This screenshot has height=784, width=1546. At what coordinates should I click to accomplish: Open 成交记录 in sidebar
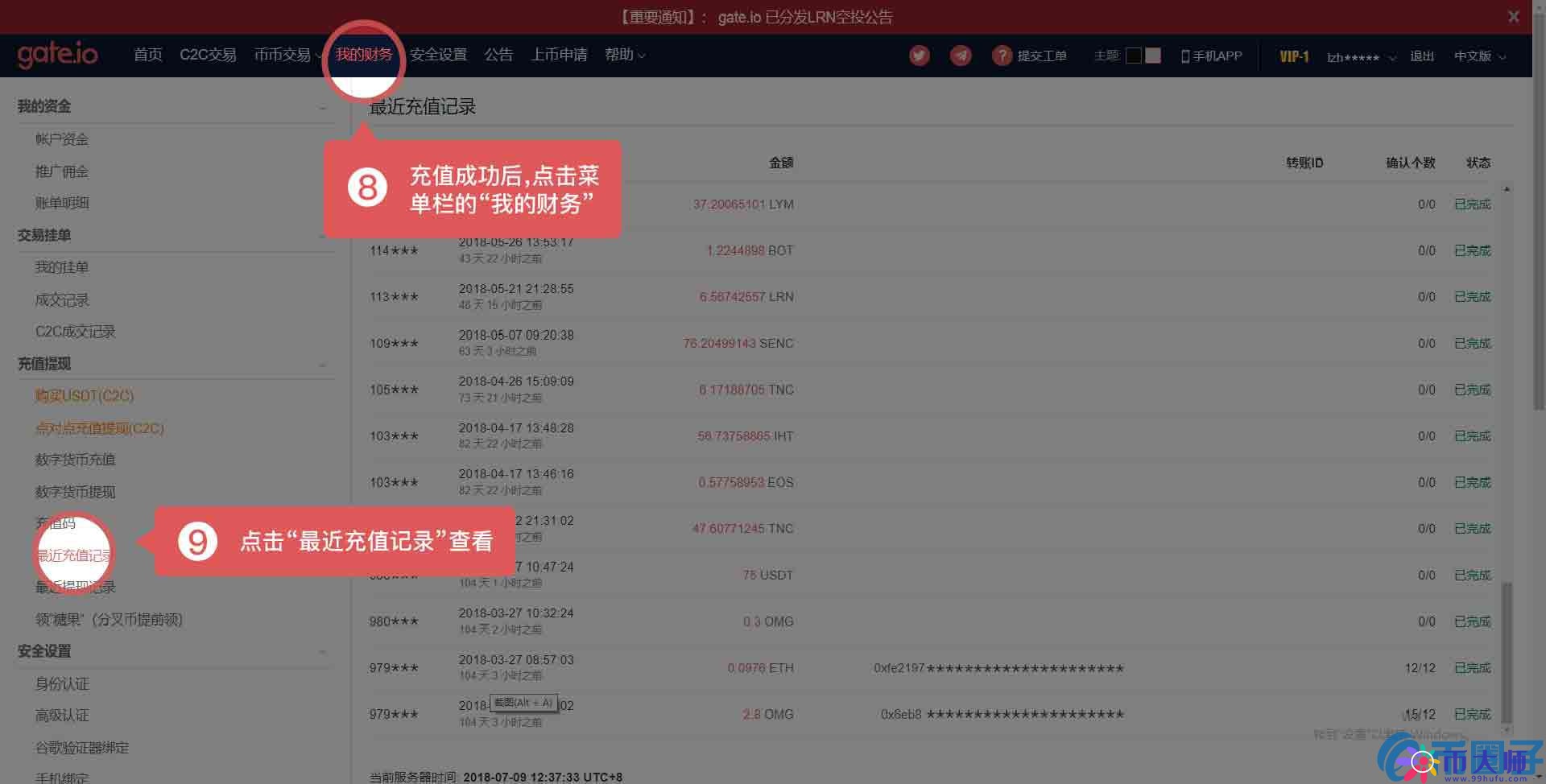click(62, 300)
